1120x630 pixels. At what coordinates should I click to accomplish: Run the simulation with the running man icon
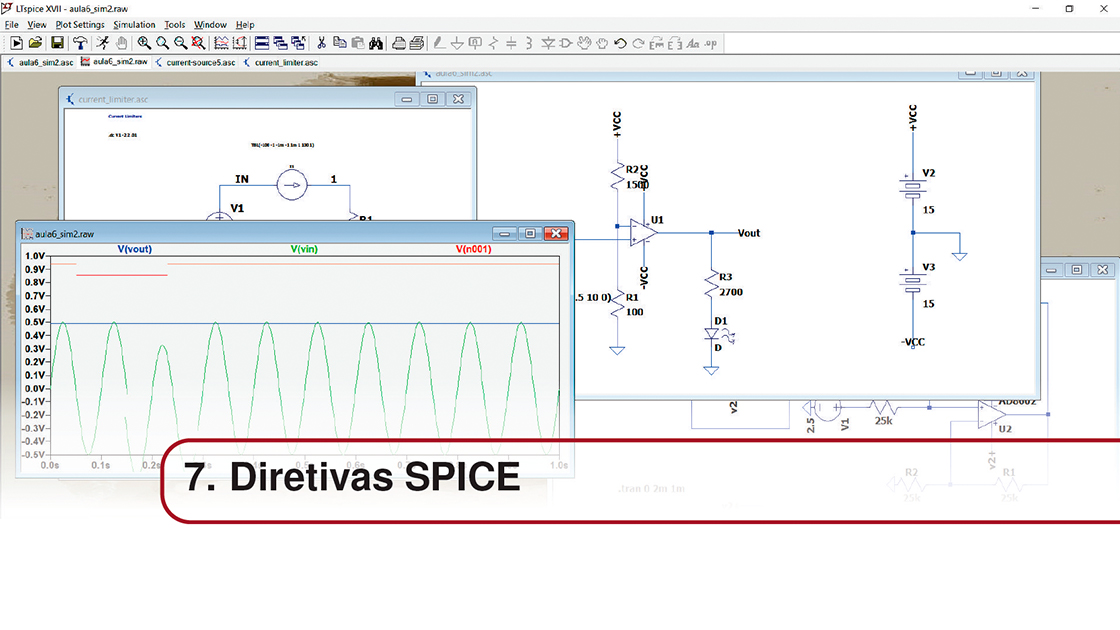click(x=103, y=44)
